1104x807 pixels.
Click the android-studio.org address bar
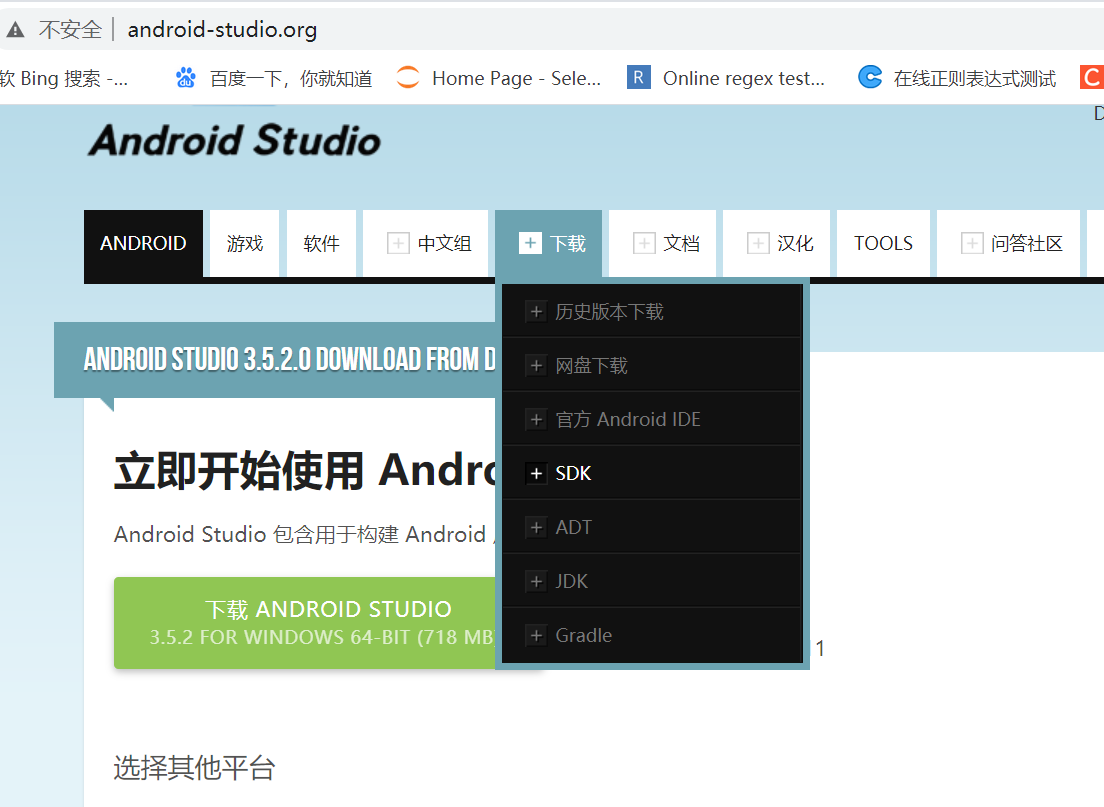(222, 30)
